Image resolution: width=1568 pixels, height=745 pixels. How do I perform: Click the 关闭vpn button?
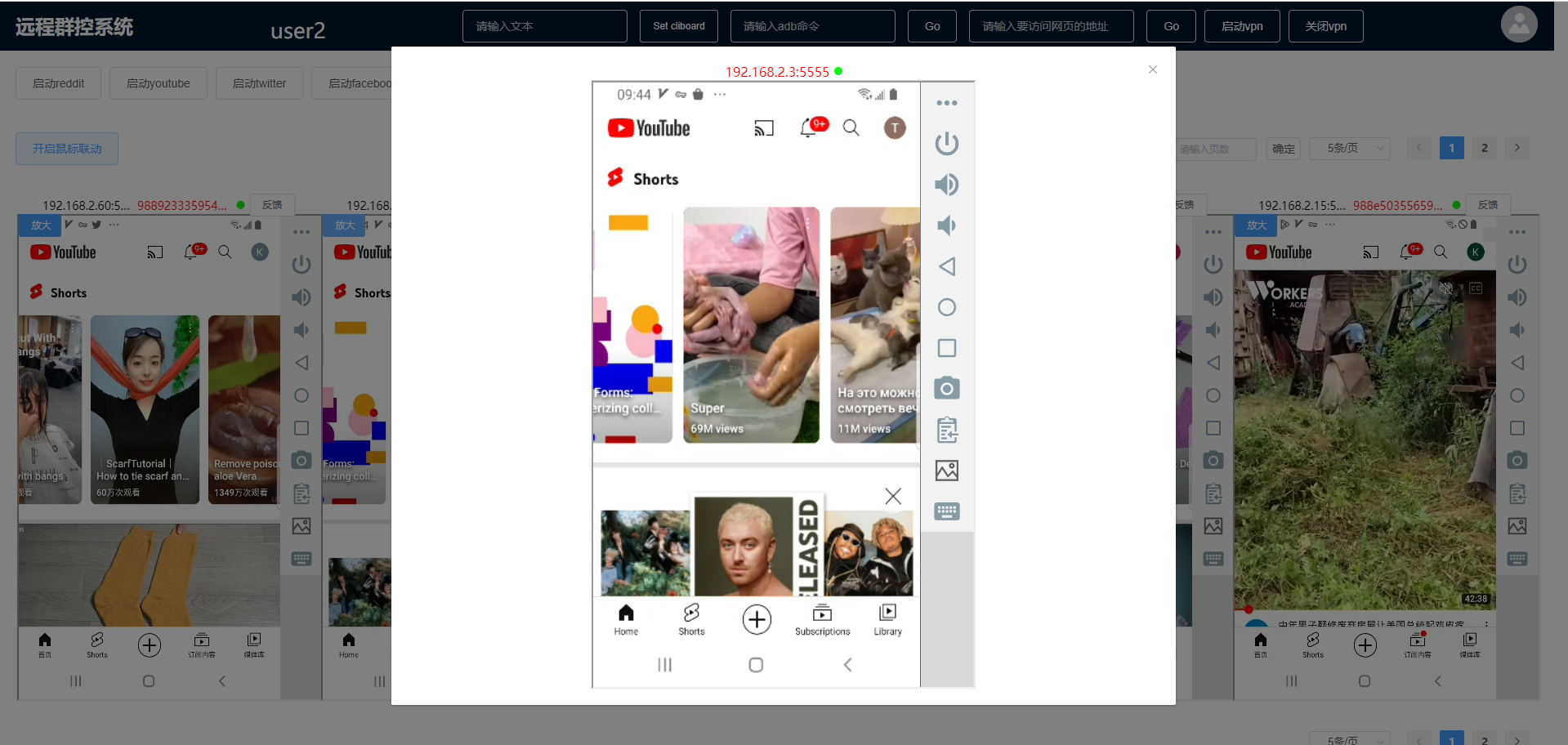pos(1325,26)
